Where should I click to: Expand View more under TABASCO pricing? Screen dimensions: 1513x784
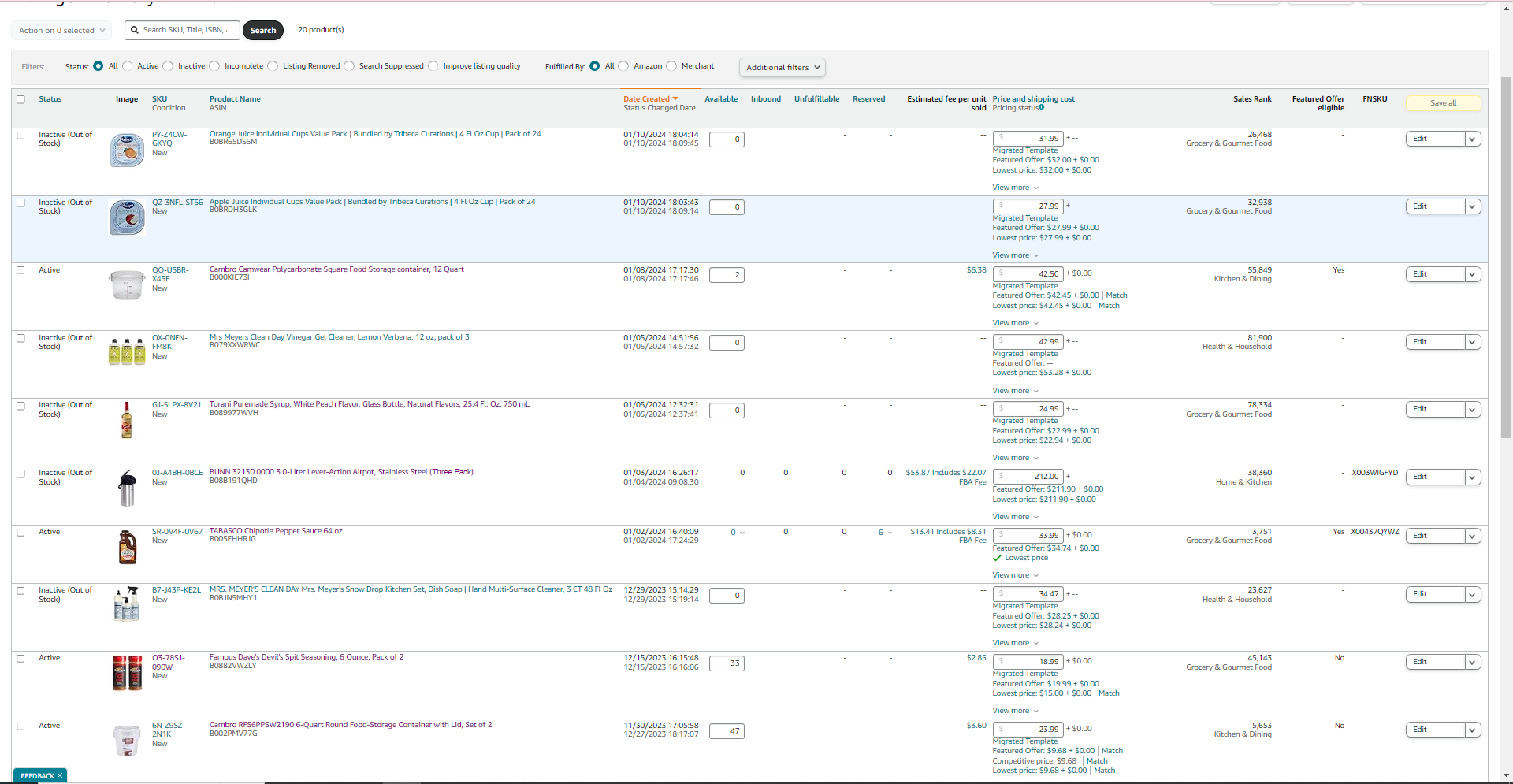1016,575
